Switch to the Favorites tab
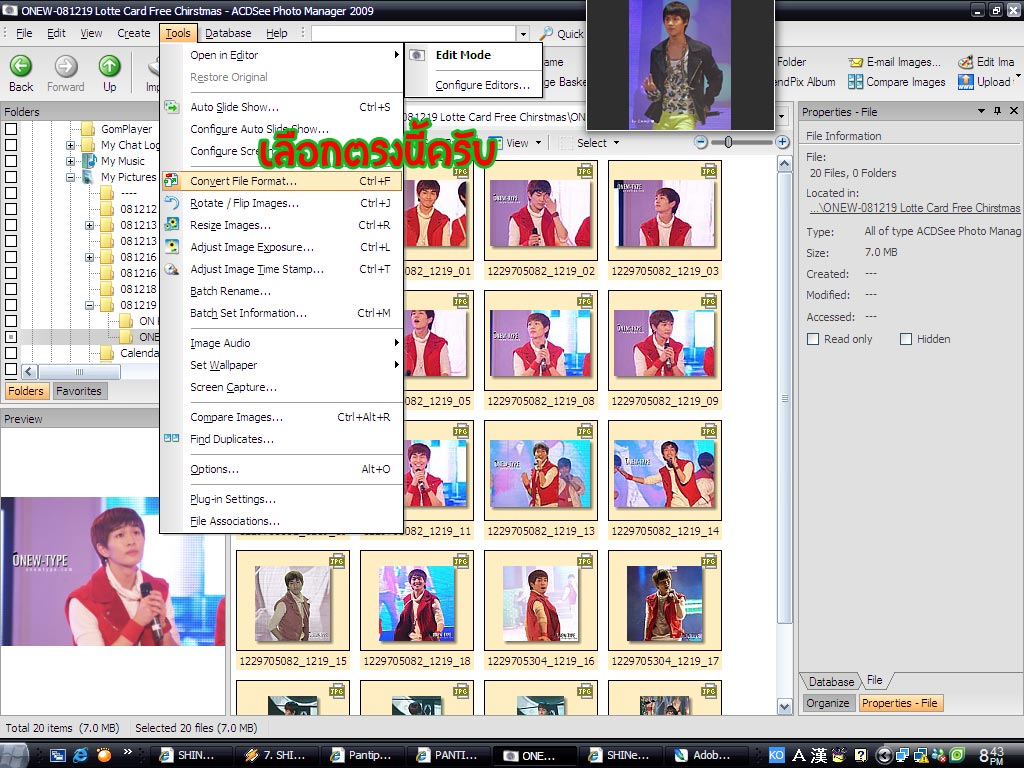Viewport: 1024px width, 768px height. 78,391
